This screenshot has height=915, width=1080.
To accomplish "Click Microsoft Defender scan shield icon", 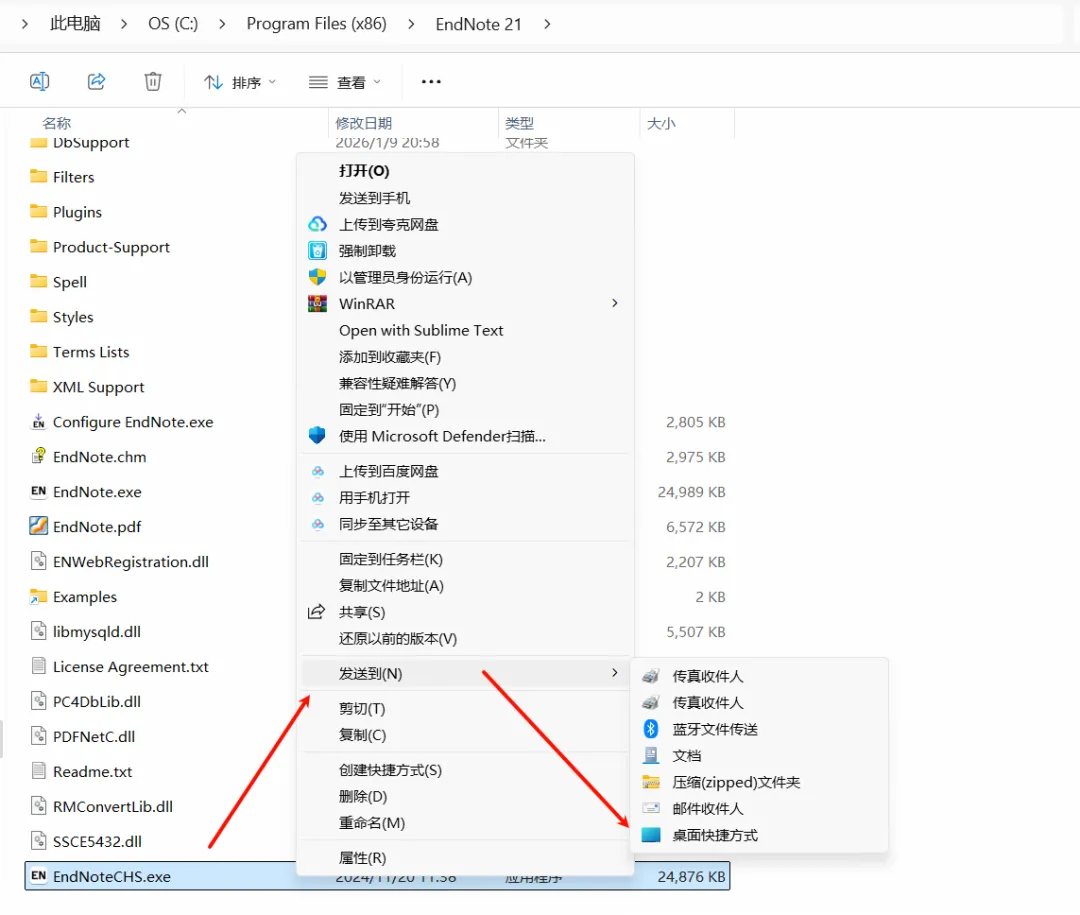I will click(317, 435).
